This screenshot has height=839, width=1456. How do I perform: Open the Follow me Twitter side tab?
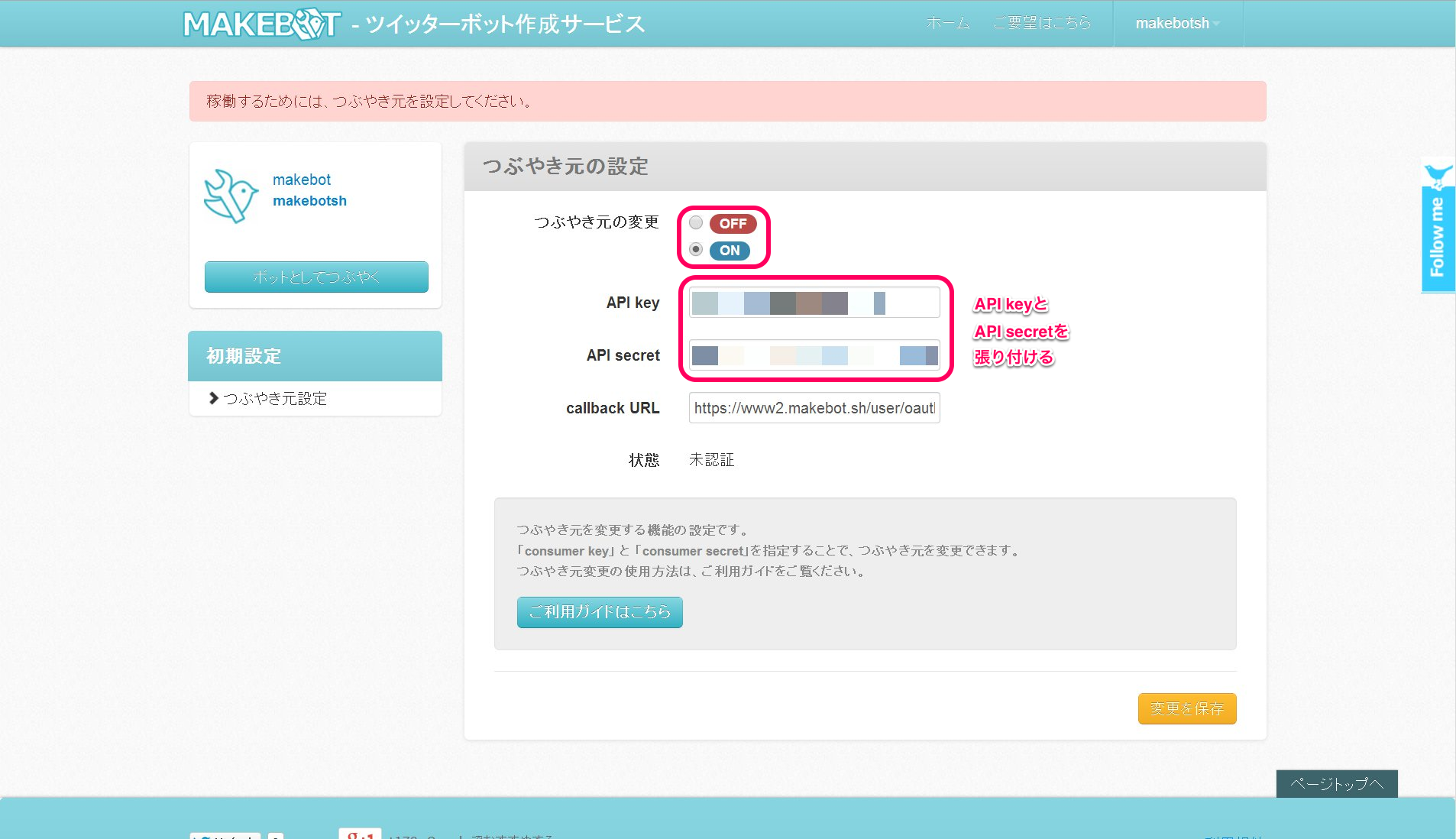coord(1438,227)
